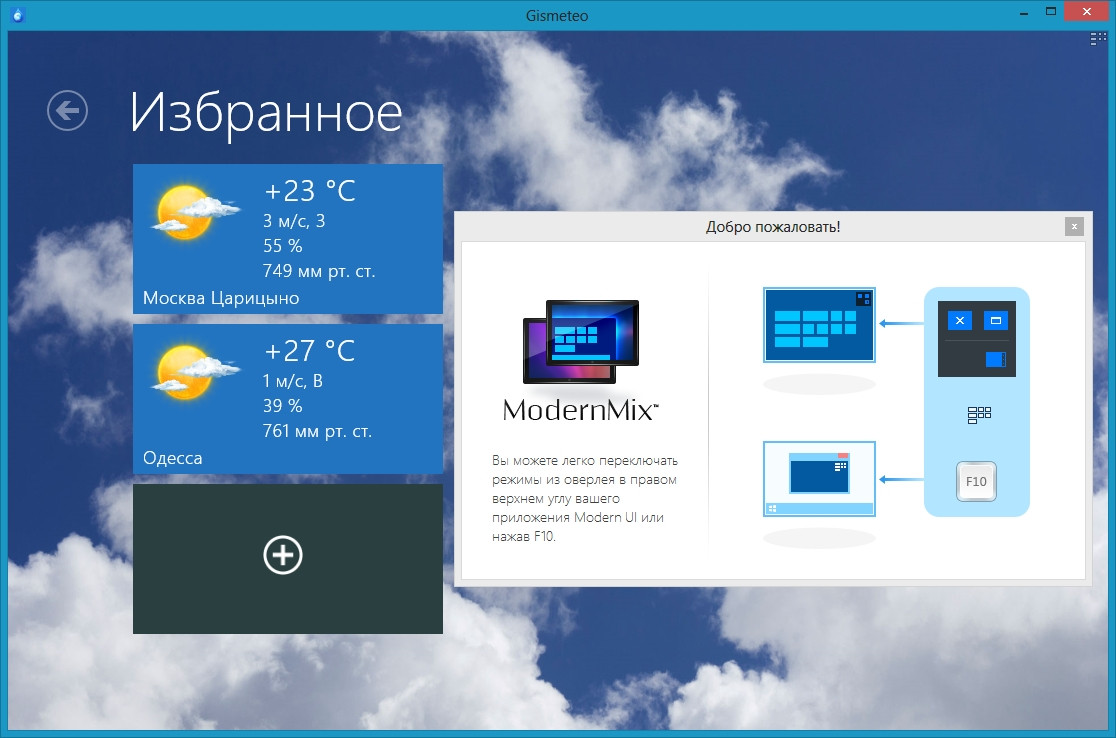Click the sun and cloud icon for Одесса
The height and width of the screenshot is (738, 1116).
coord(194,372)
